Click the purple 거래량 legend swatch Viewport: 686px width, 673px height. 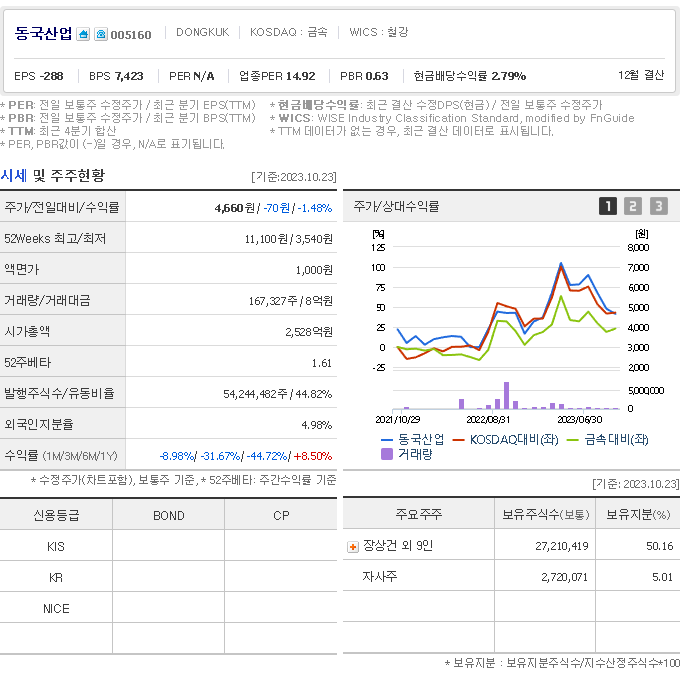[387, 454]
